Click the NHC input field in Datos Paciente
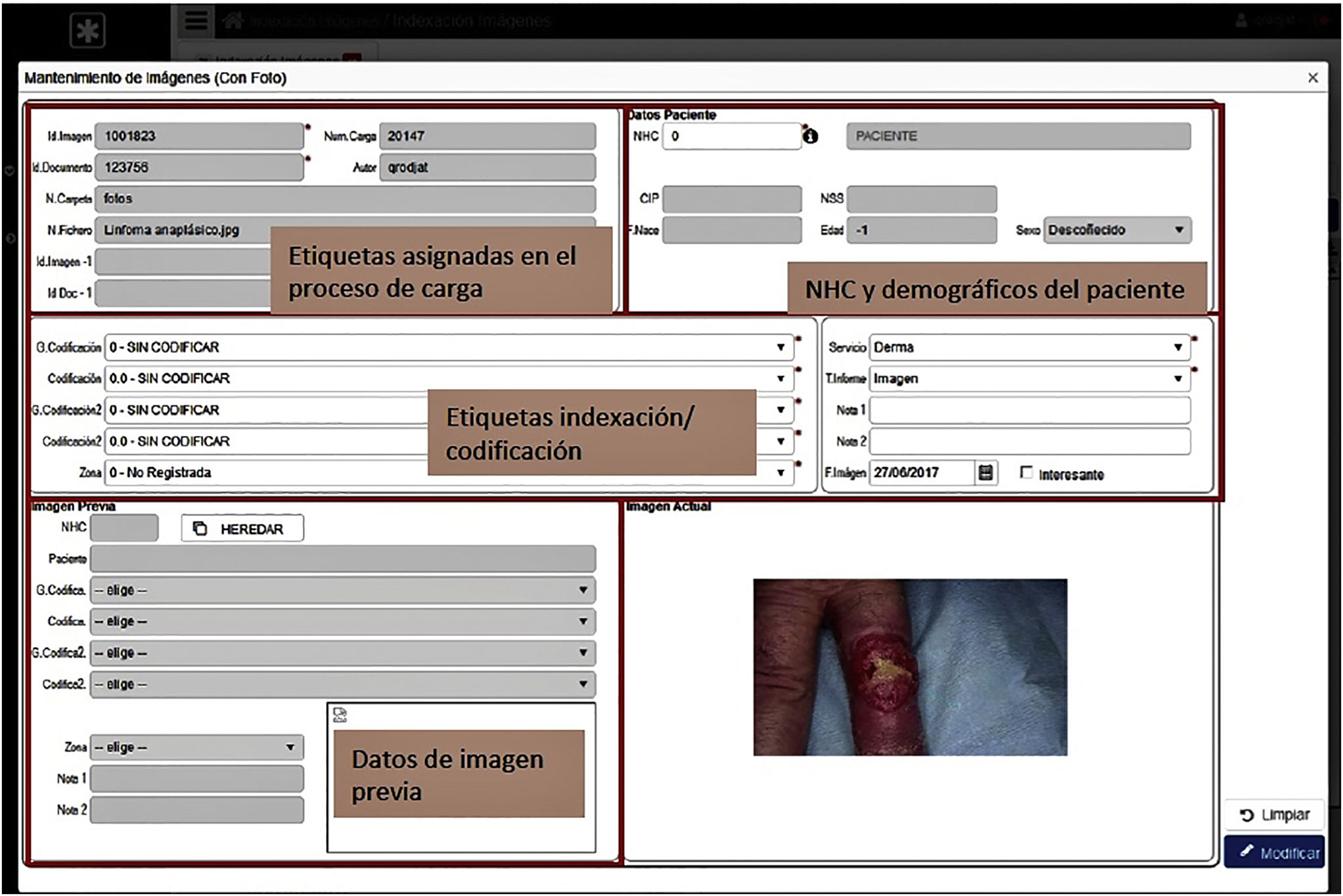 coord(731,136)
